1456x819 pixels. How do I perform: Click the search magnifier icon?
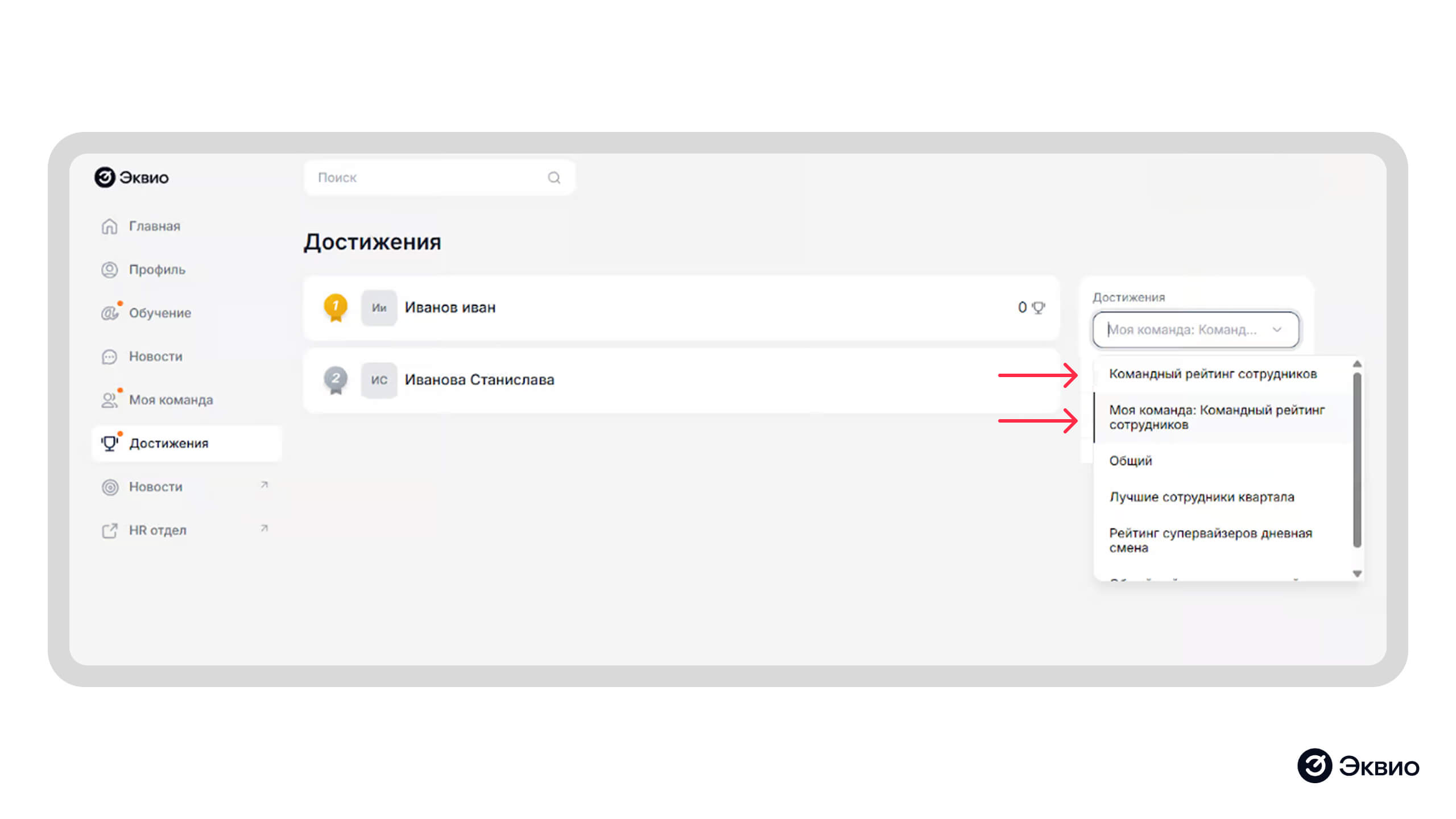tap(554, 178)
